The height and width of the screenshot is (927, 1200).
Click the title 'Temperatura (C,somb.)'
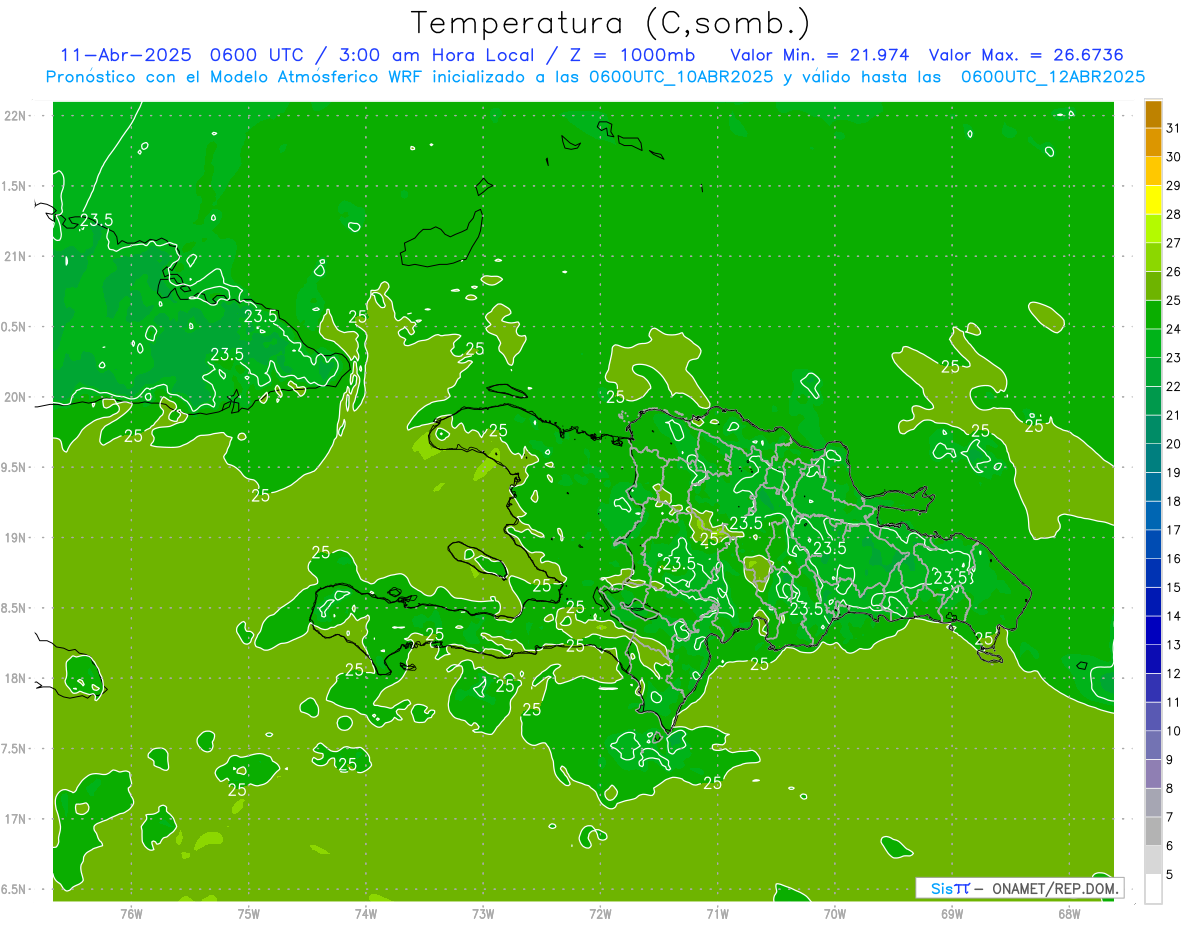(x=611, y=23)
